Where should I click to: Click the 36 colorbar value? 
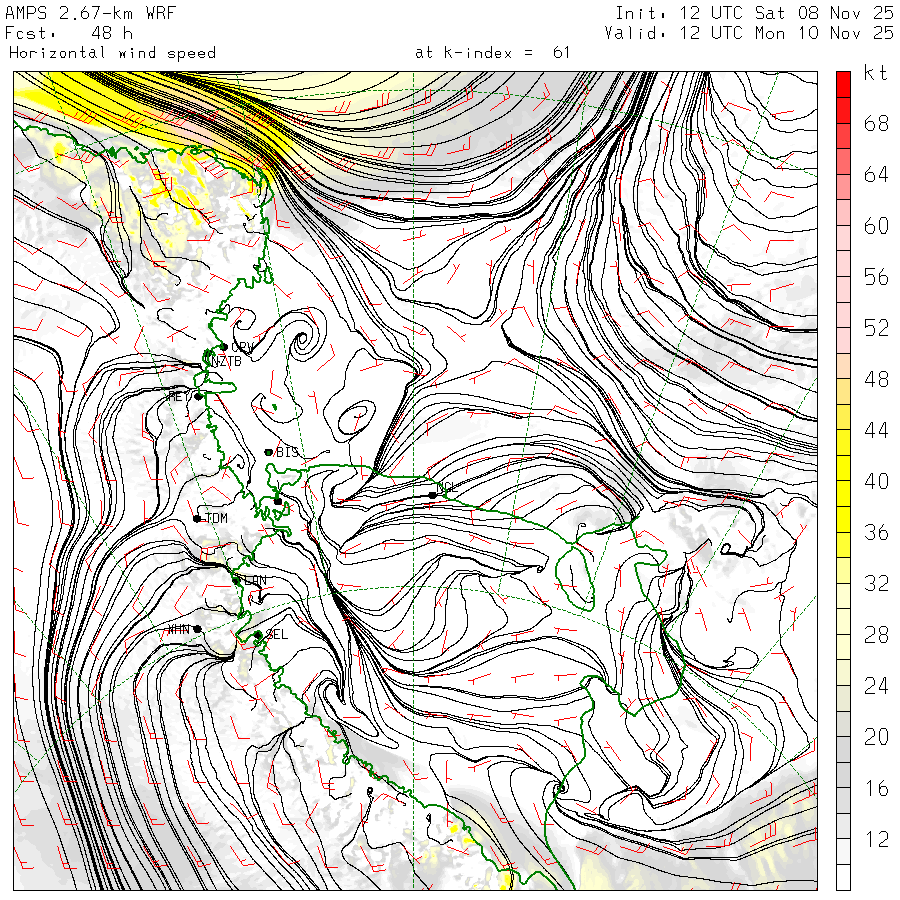pos(876,532)
